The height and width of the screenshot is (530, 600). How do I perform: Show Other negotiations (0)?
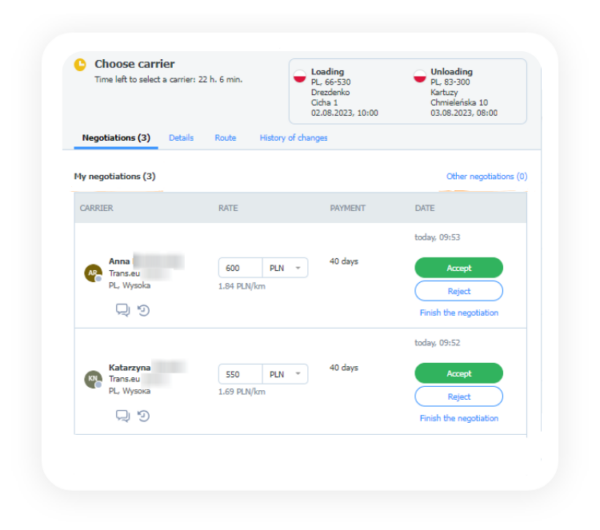[x=487, y=176]
